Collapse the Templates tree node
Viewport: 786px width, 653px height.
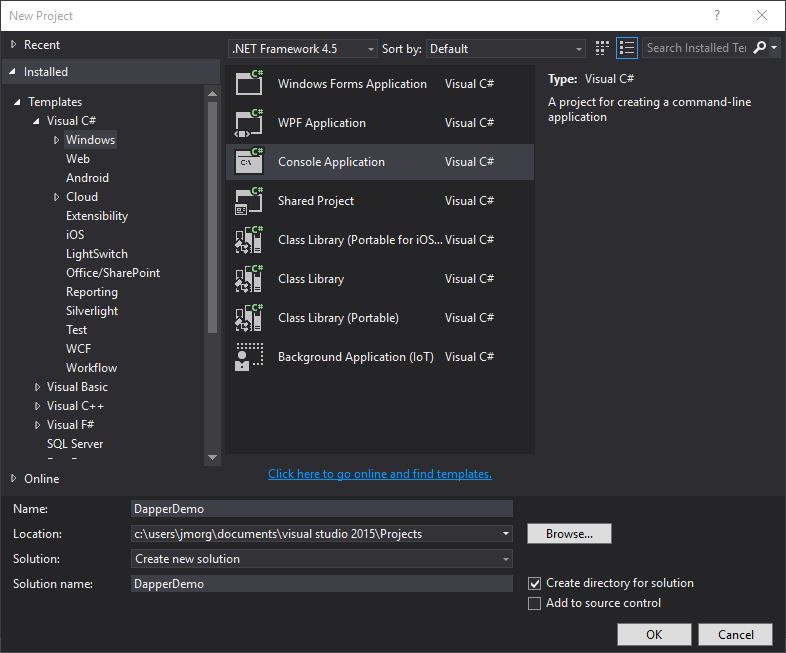tap(18, 102)
